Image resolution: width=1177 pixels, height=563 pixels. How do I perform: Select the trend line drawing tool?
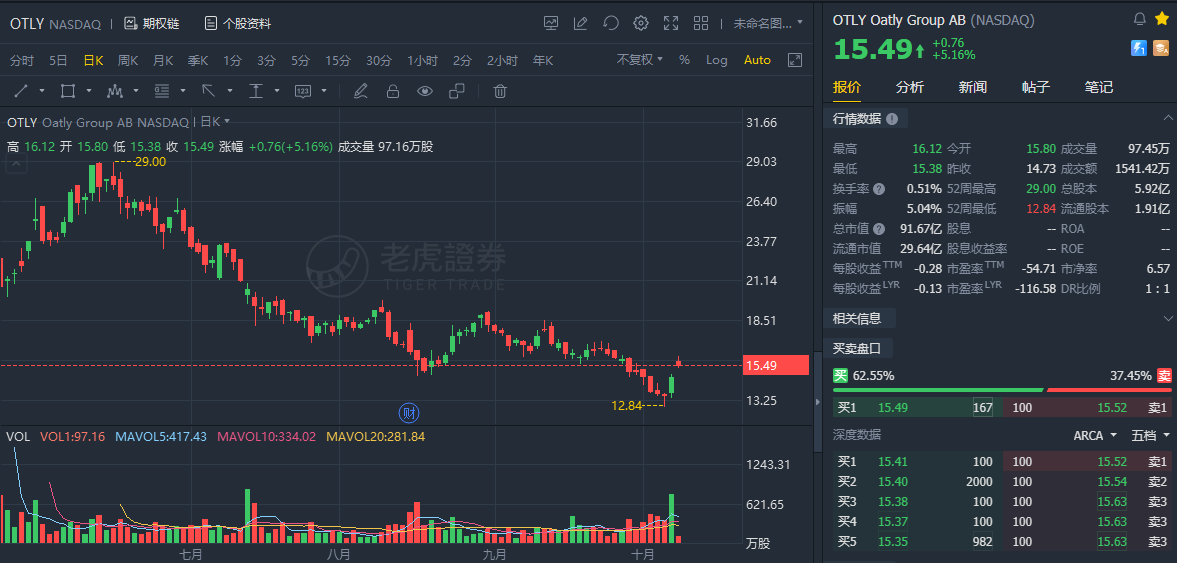[x=21, y=91]
